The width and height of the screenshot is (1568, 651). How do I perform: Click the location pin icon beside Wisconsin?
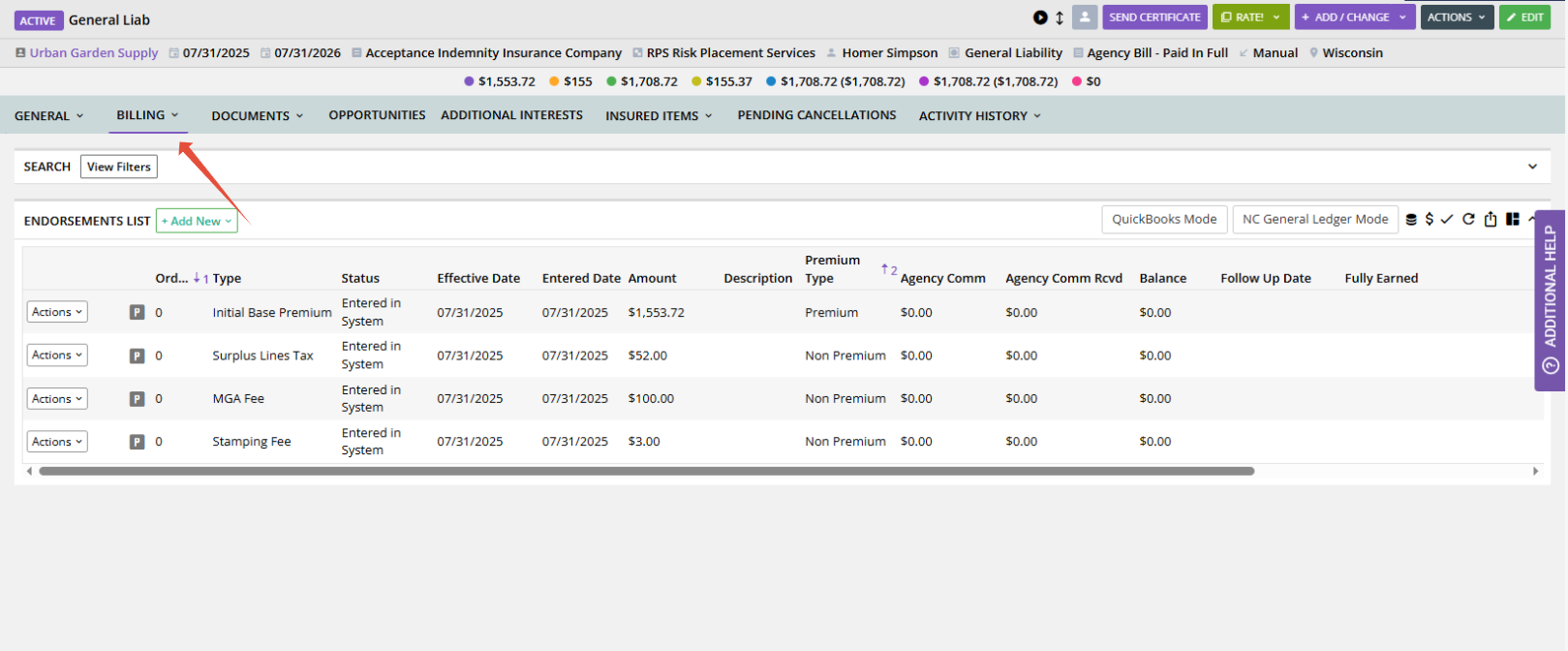click(1314, 53)
